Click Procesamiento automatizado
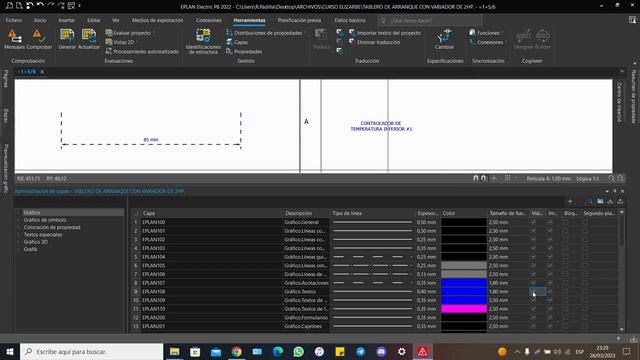This screenshot has width=640, height=360. point(142,51)
